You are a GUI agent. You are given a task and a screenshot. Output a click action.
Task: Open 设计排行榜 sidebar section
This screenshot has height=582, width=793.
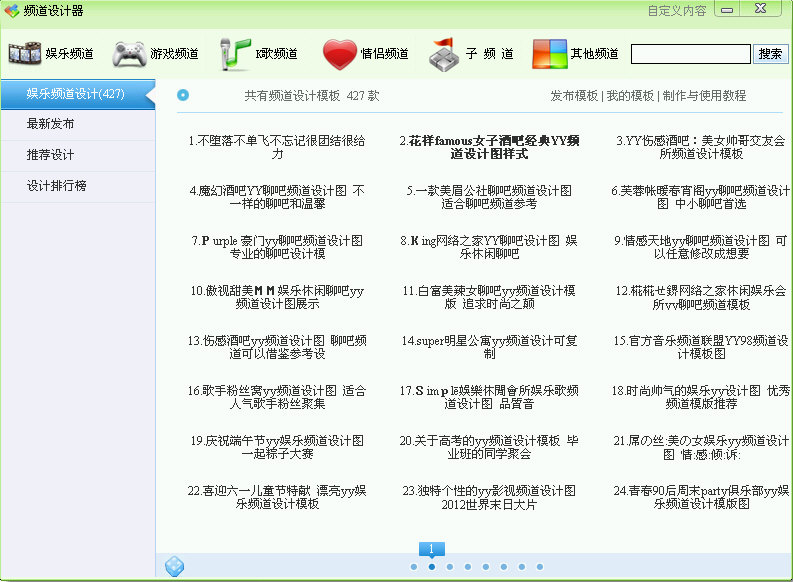(57, 187)
